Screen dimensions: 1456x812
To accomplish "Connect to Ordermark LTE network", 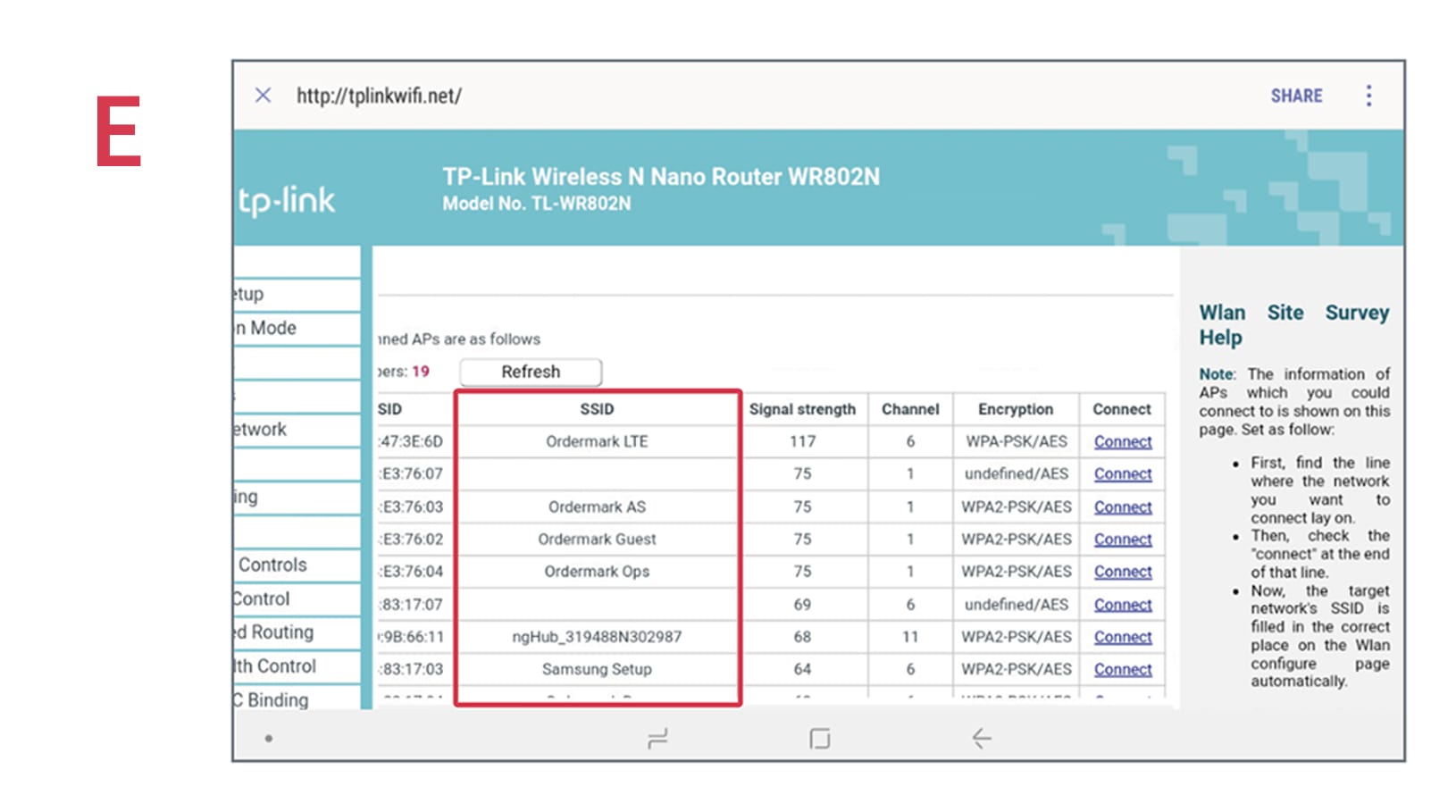I will point(1123,441).
